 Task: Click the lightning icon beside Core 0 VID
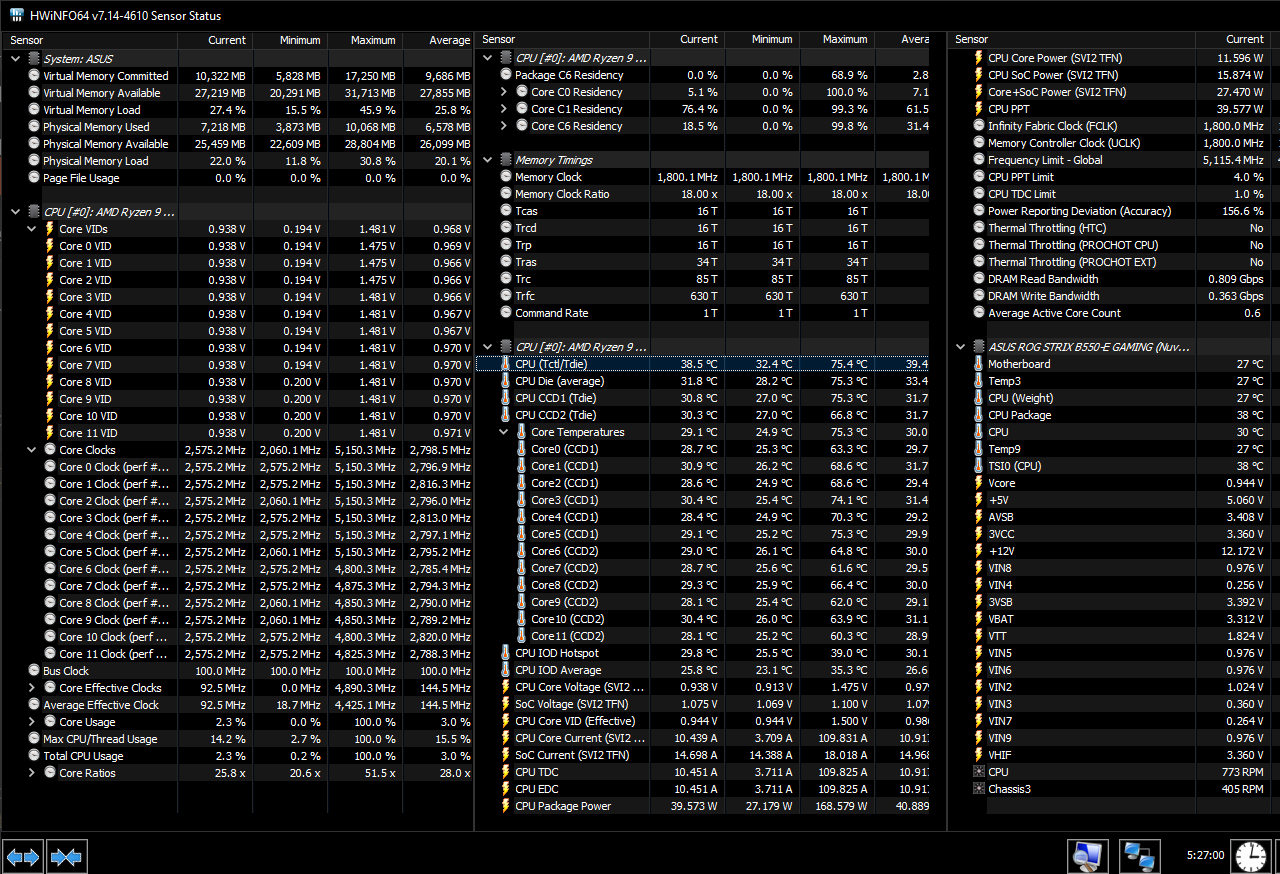pos(49,246)
